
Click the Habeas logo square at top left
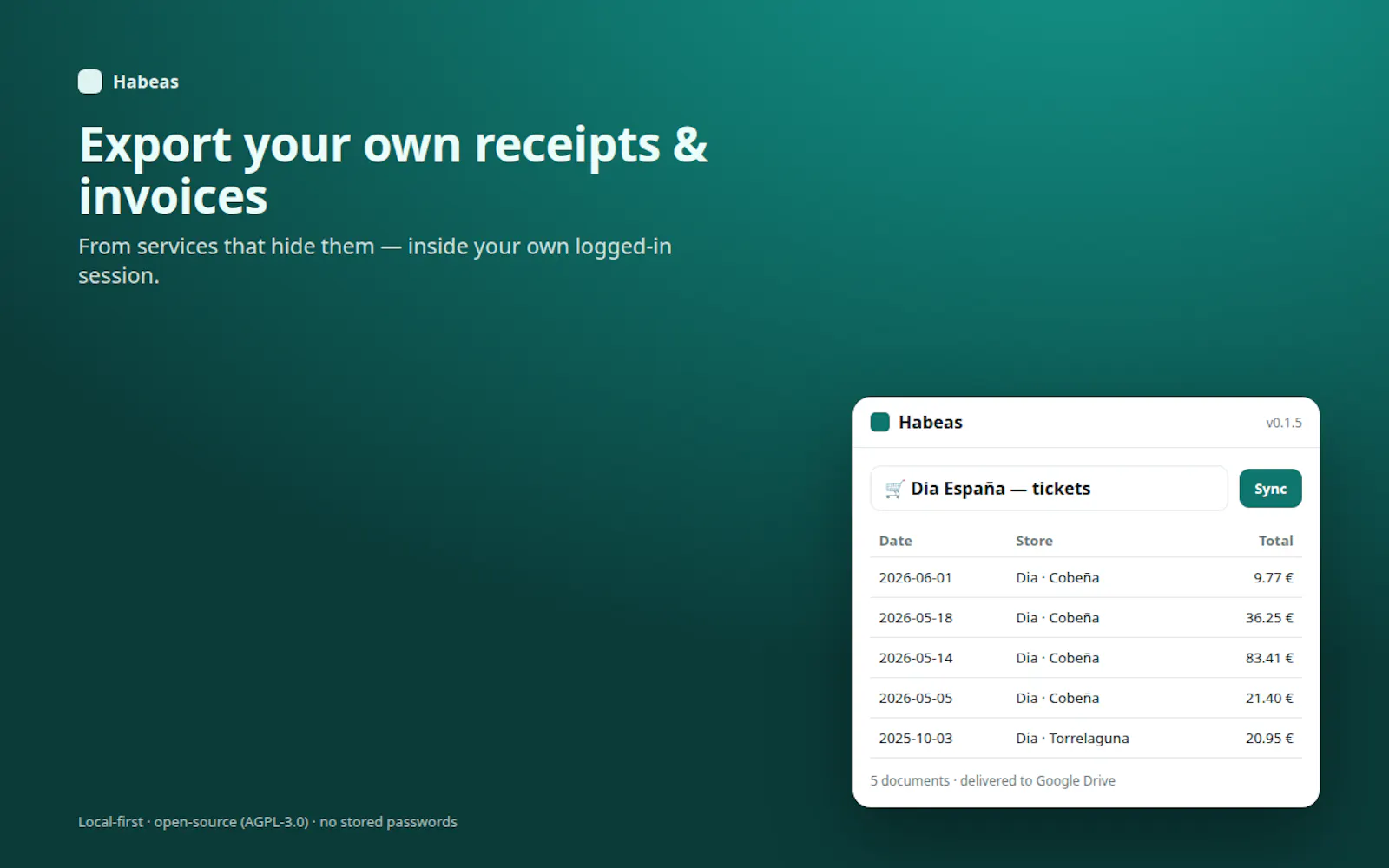click(90, 82)
